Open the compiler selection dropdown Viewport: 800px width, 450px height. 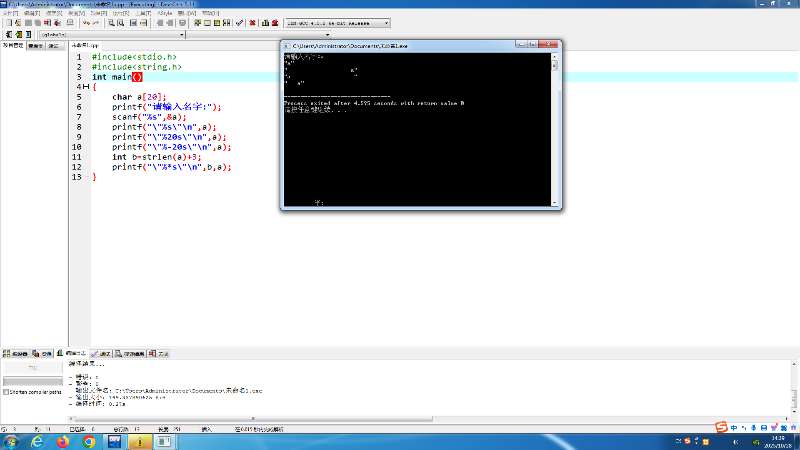[386, 23]
